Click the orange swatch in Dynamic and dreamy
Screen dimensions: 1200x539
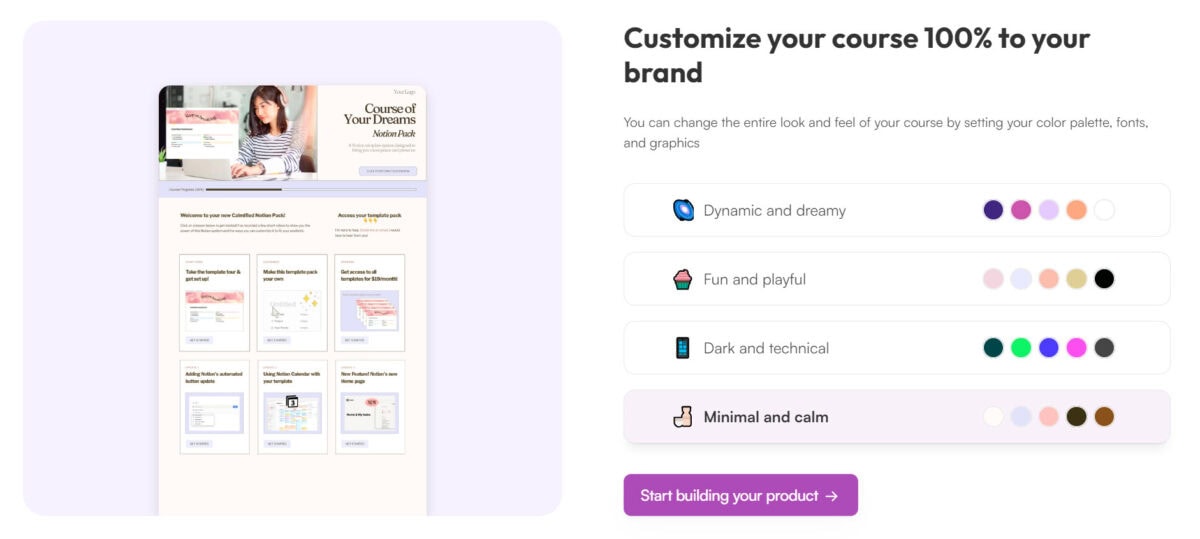(1076, 210)
